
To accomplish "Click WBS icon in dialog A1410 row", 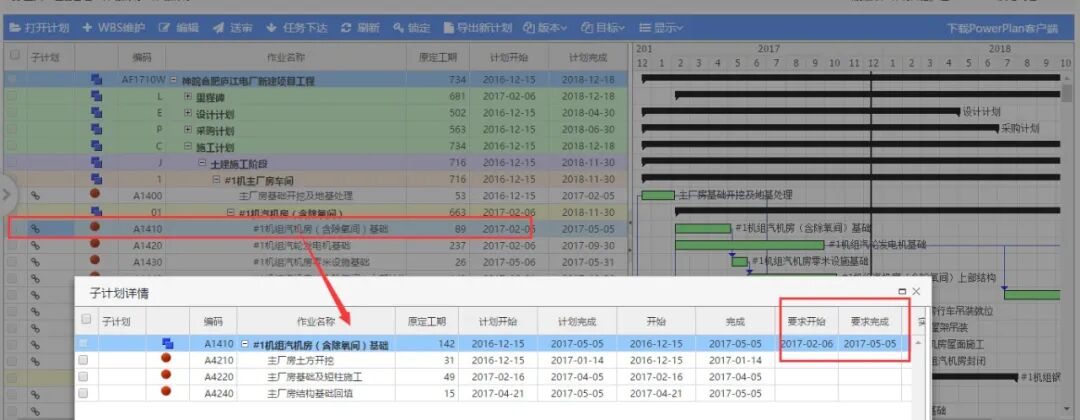I will 167,343.
